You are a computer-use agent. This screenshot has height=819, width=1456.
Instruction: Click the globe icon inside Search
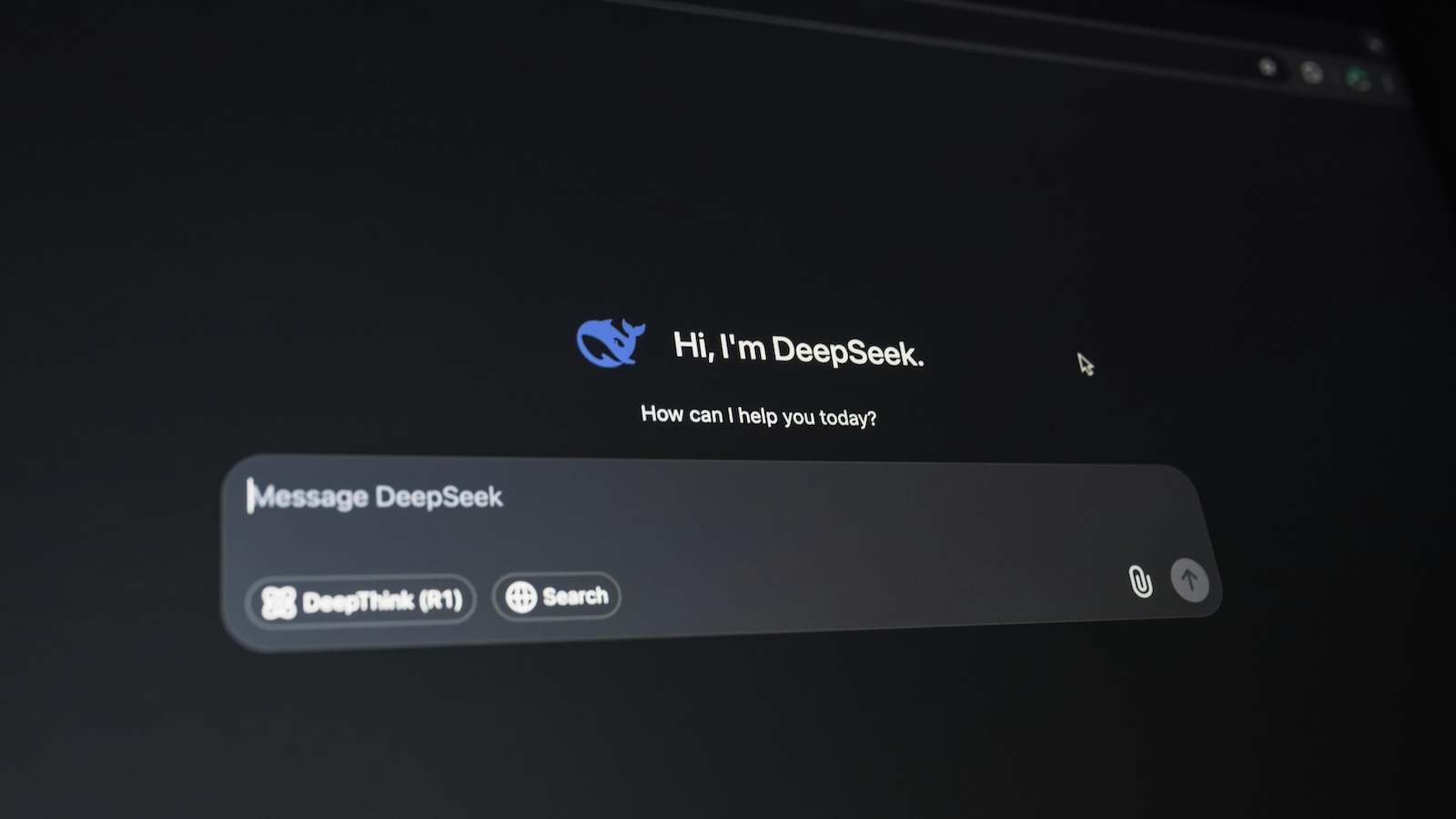click(521, 597)
